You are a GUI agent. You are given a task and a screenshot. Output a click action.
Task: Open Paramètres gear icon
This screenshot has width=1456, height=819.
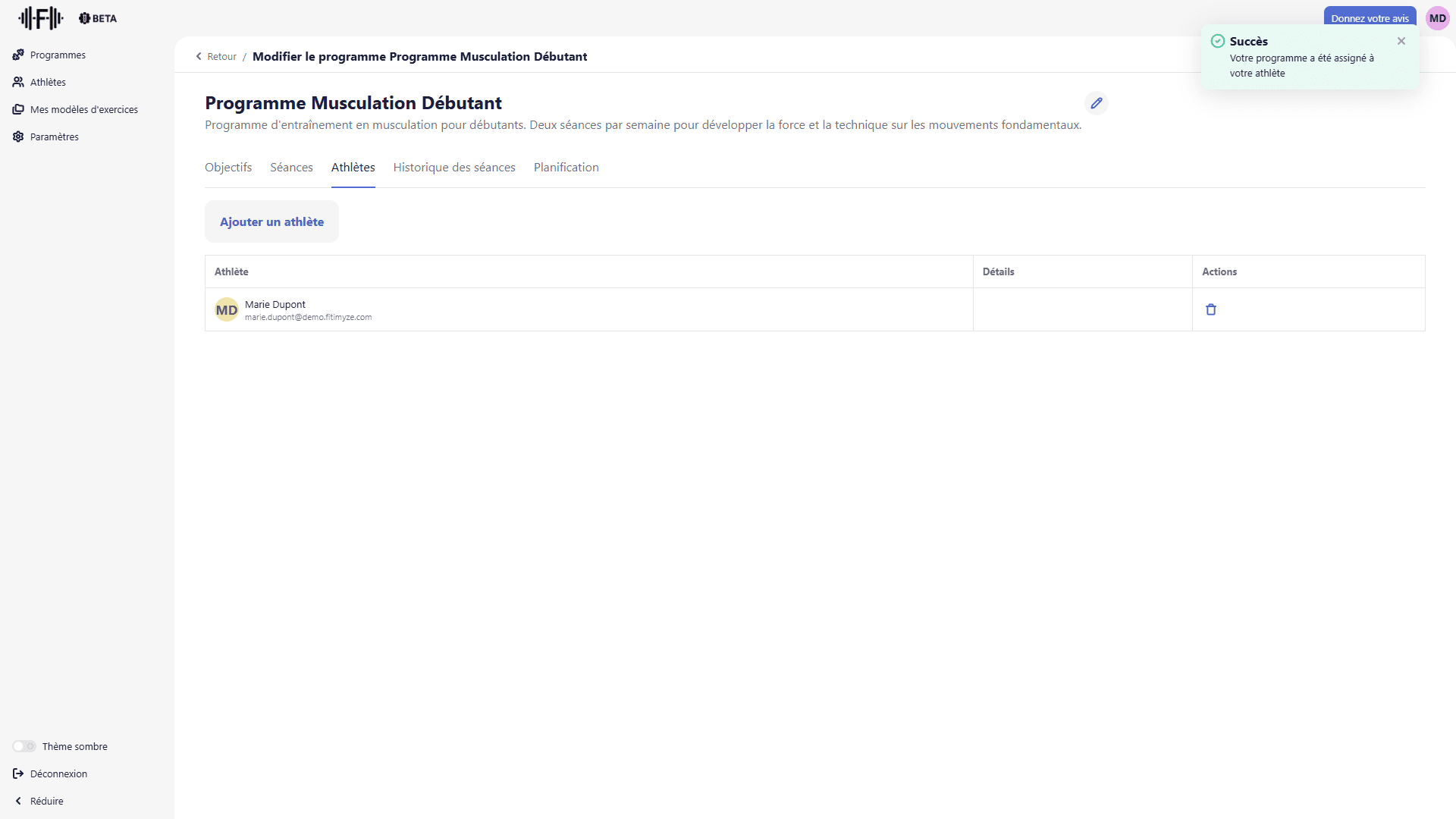point(18,136)
